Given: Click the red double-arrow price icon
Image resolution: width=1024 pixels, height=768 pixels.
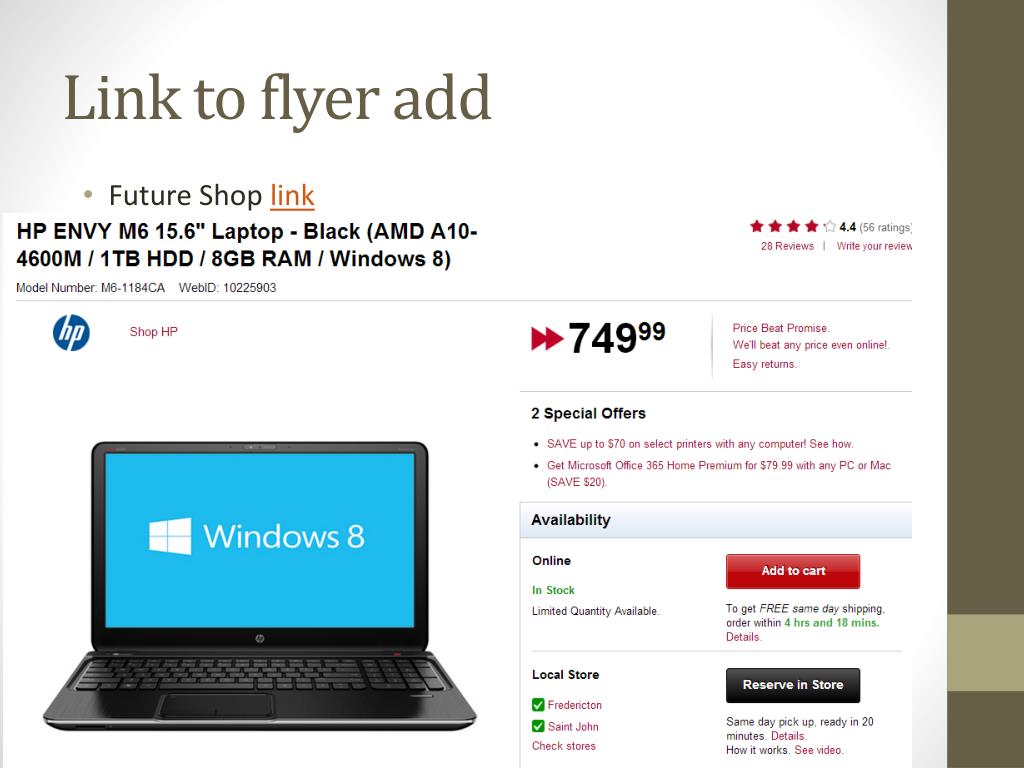Looking at the screenshot, I should click(547, 338).
